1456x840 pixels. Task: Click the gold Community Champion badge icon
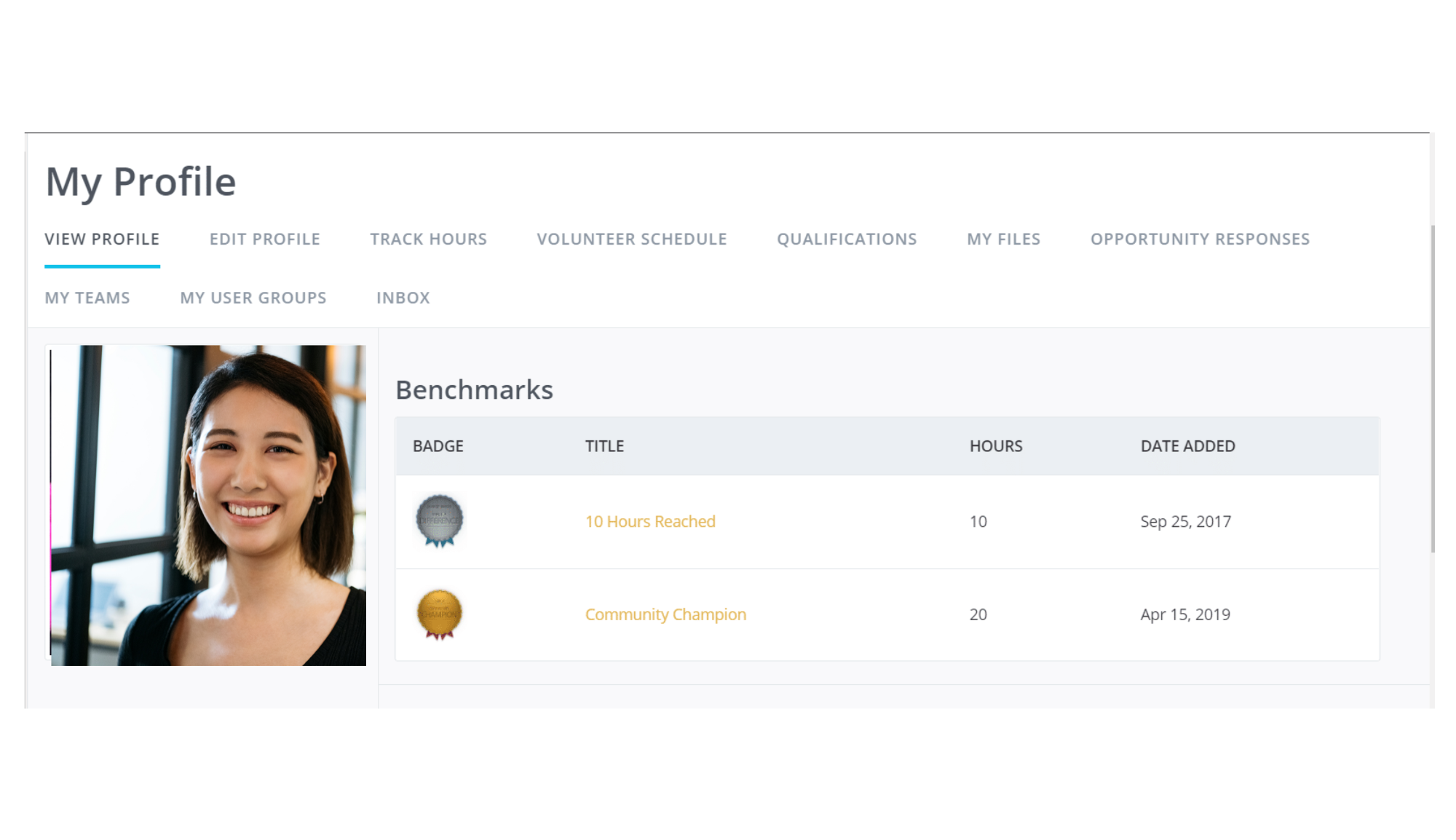pos(440,612)
